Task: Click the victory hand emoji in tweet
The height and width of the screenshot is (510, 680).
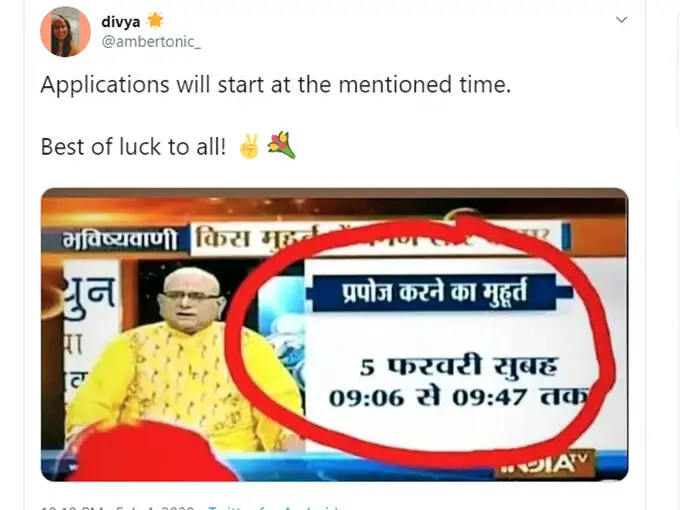Action: 249,146
